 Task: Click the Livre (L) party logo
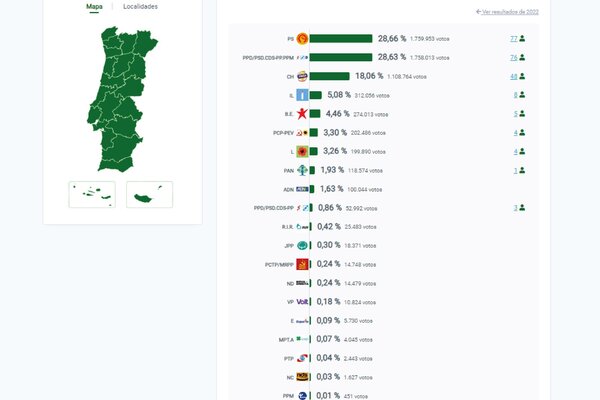coord(302,151)
